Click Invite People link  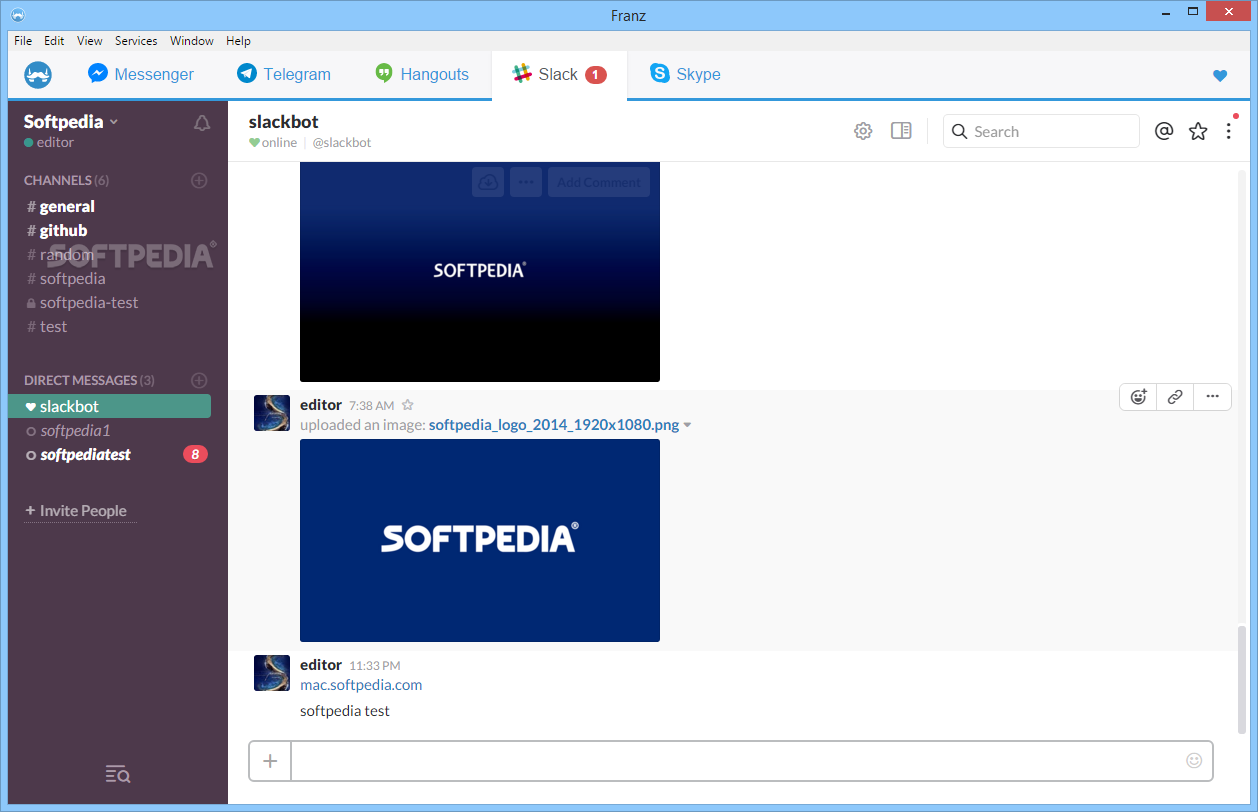point(76,511)
